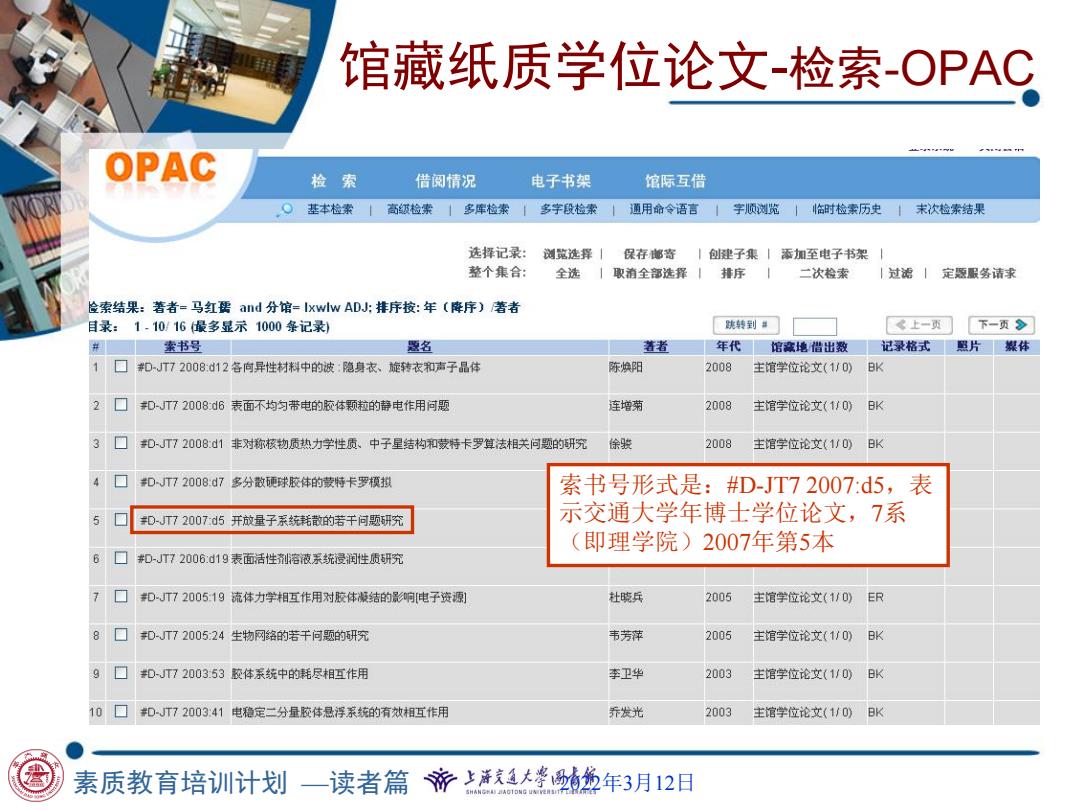Select 基本检索 in the sub-menu

[x=330, y=209]
